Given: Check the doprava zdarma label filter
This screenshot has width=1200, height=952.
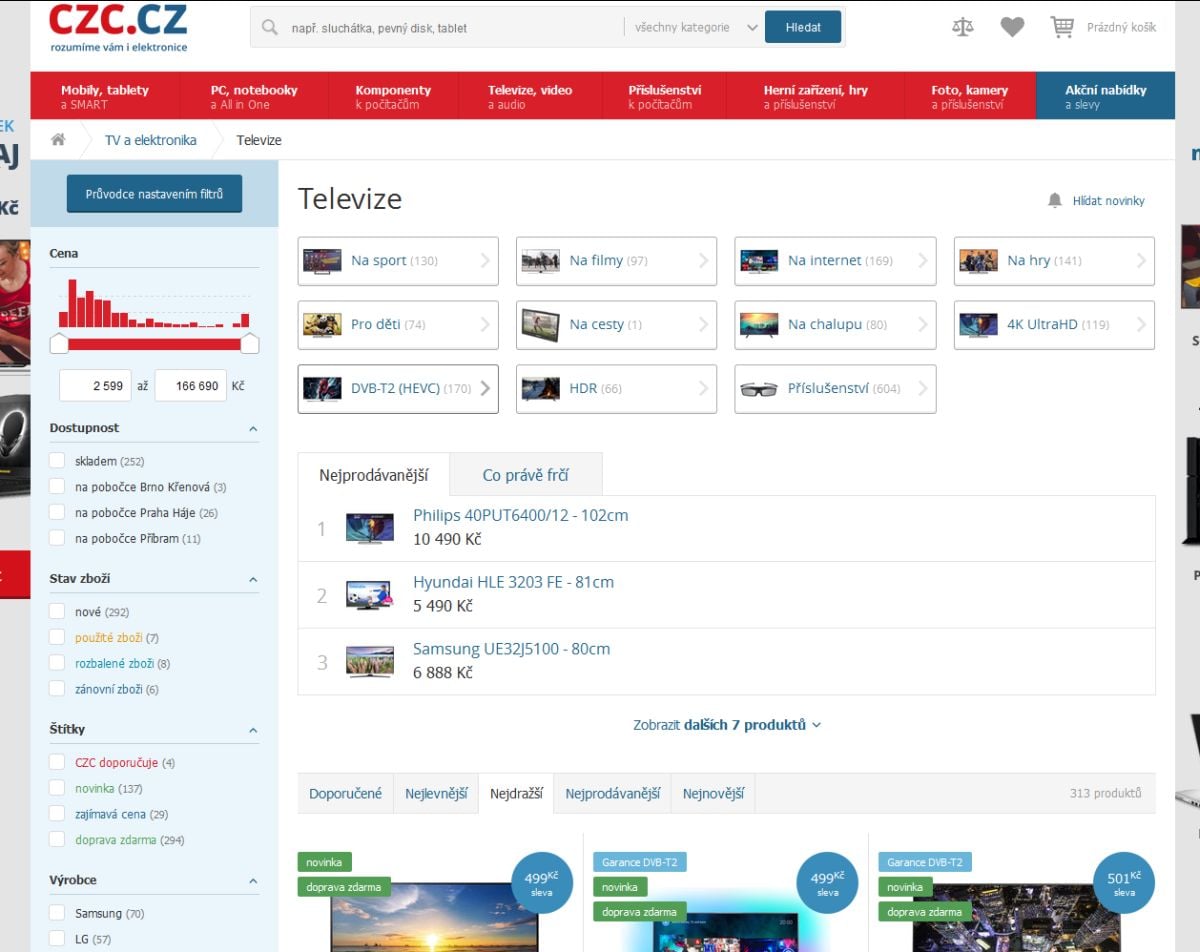Looking at the screenshot, I should [x=57, y=840].
